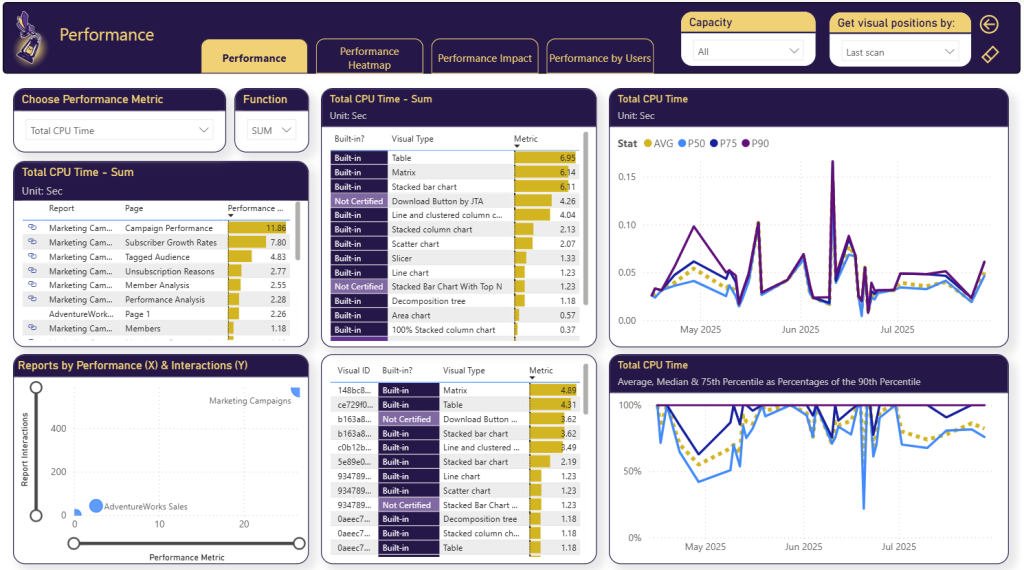Open the link icon for Tagged Audience row
1024x570 pixels.
point(32,257)
